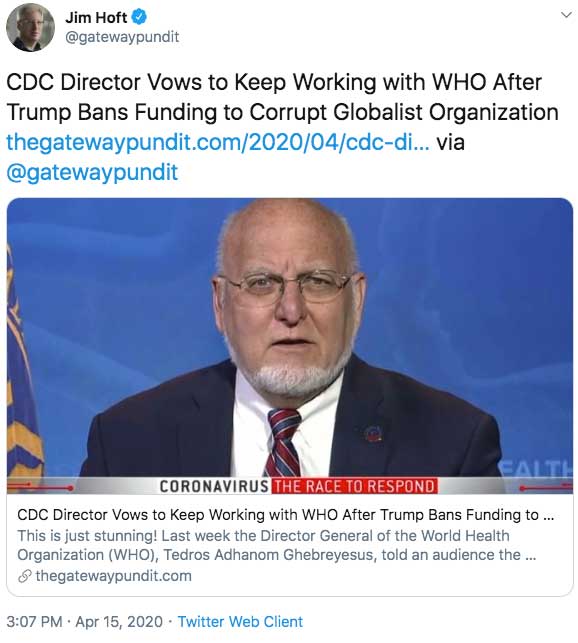
Task: Open the CDC director preview image
Action: point(290,346)
